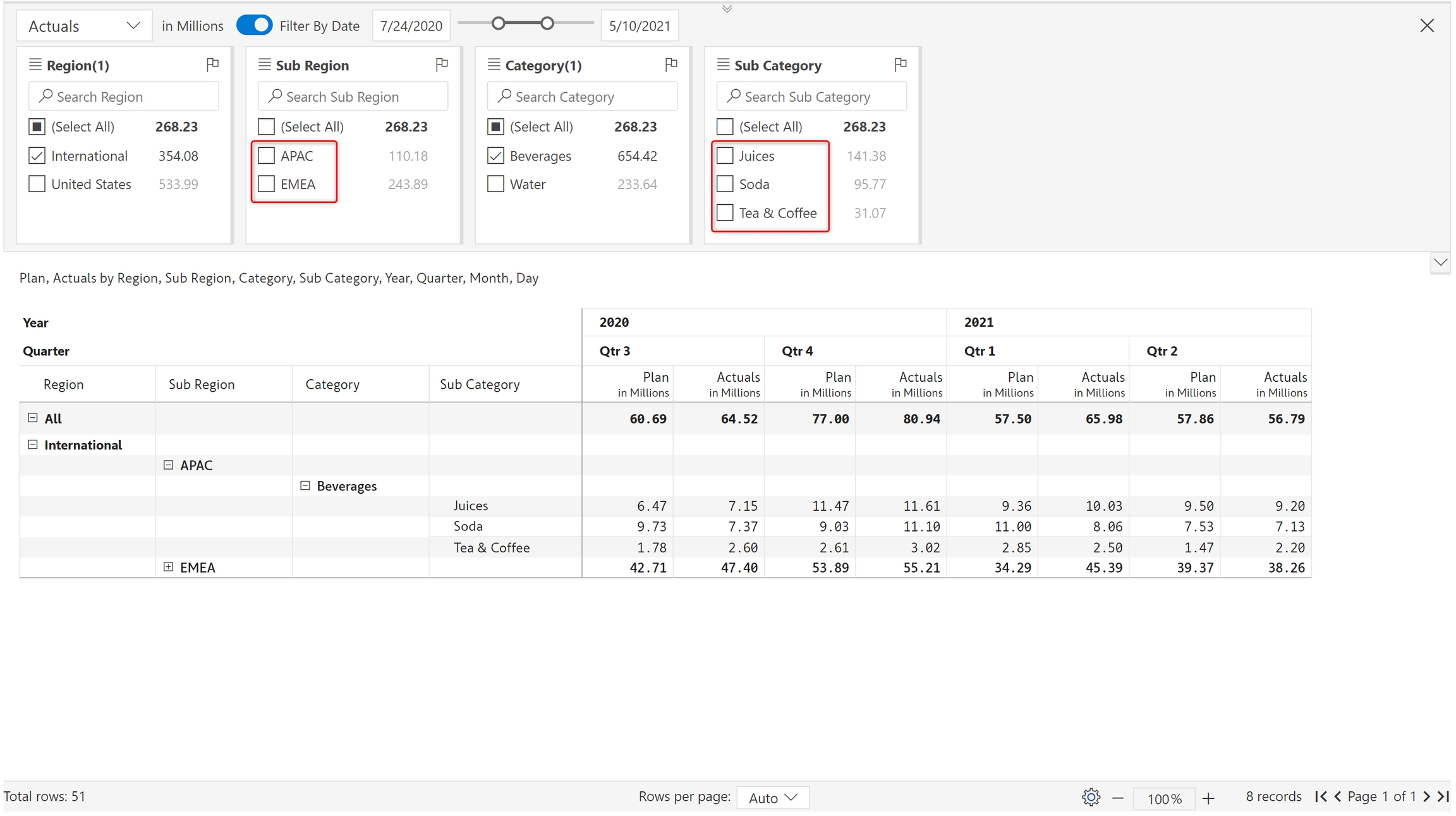The width and height of the screenshot is (1456, 816).
Task: Open the Rows per page Auto dropdown
Action: pos(772,798)
